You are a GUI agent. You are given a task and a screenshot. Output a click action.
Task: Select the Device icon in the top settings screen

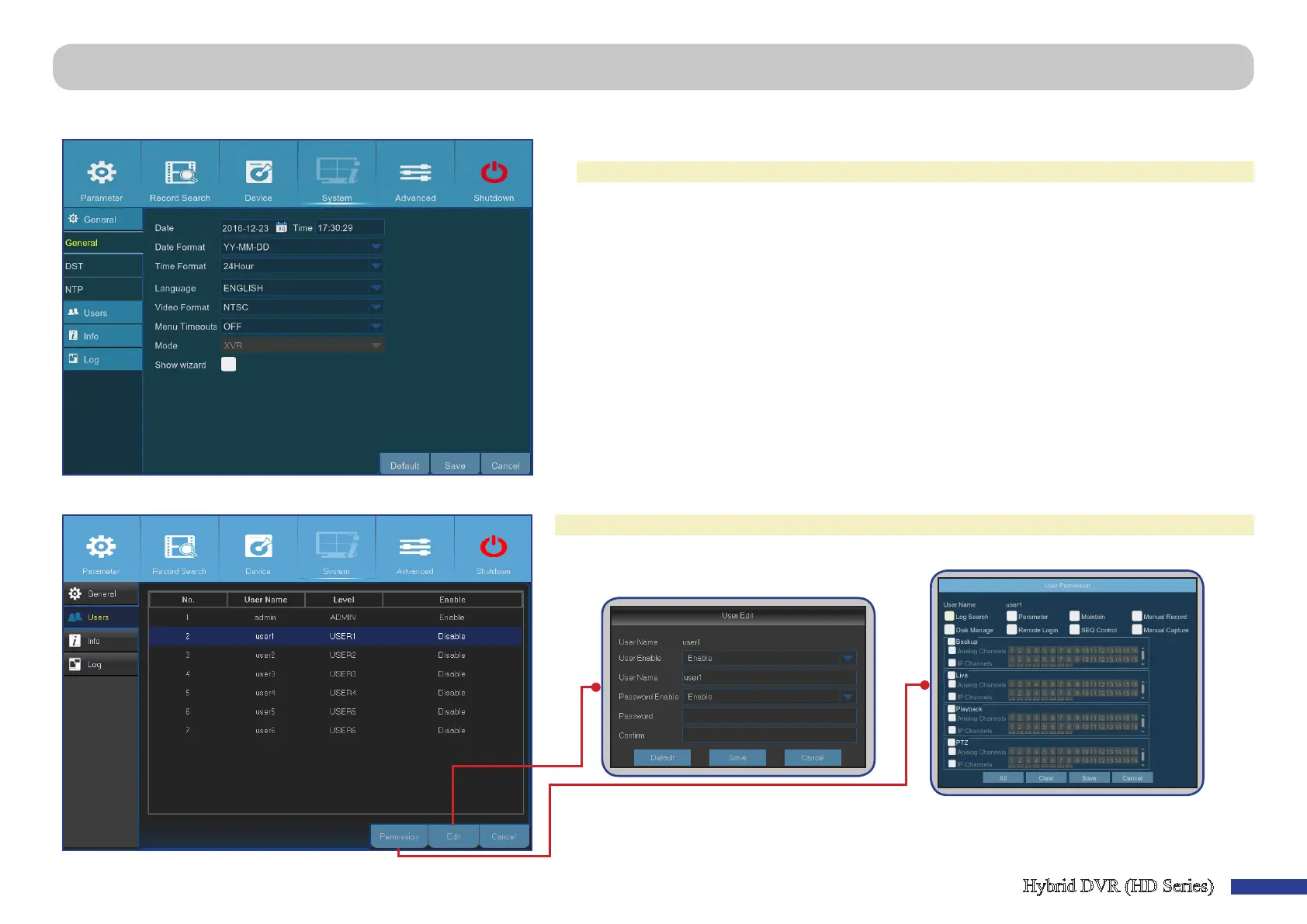(258, 172)
